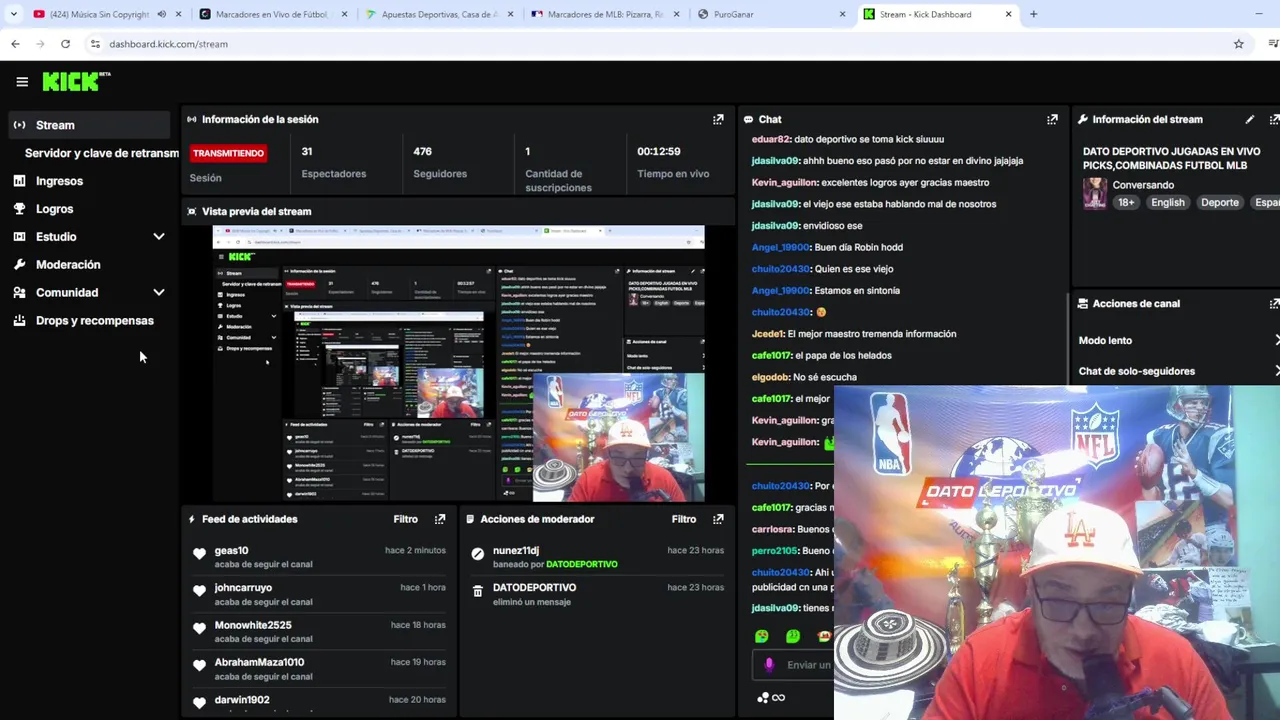Go back with the browser back arrow
Image resolution: width=1280 pixels, height=720 pixels.
coord(15,44)
